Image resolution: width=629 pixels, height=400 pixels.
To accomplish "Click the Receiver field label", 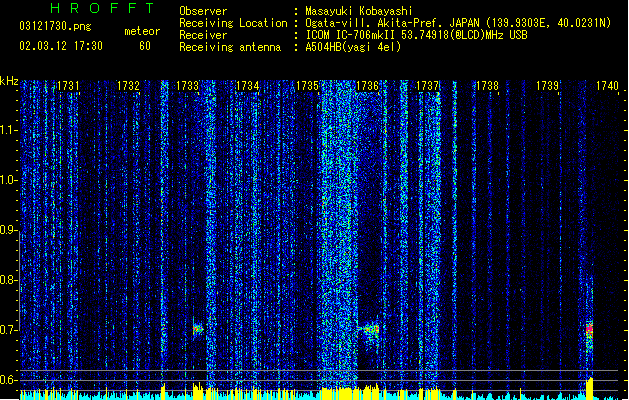I will tap(203, 35).
